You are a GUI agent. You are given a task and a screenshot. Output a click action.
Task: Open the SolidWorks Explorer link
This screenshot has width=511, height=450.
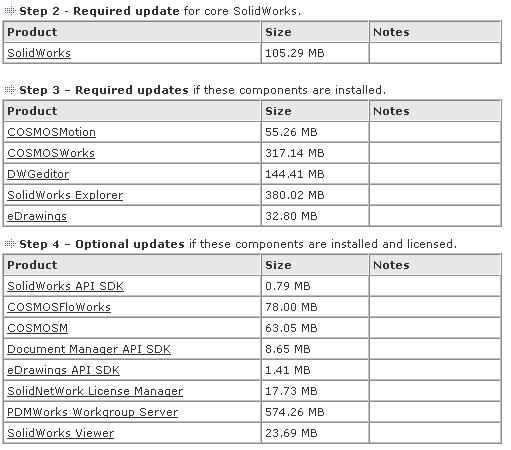click(65, 195)
